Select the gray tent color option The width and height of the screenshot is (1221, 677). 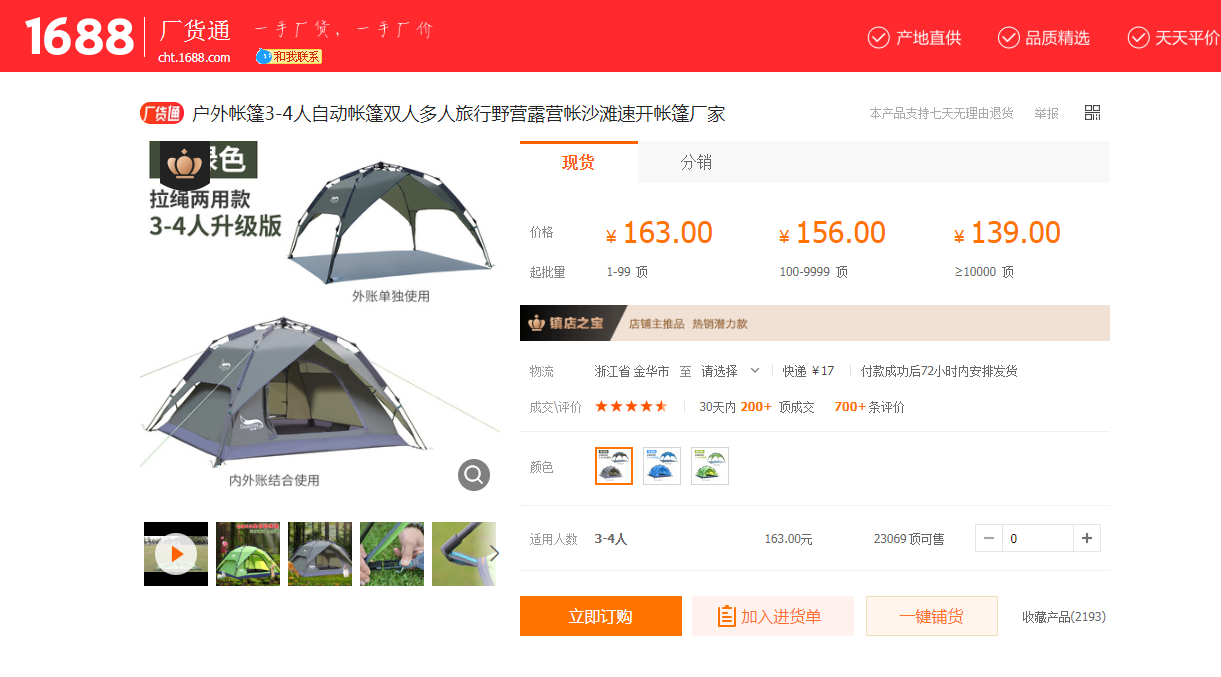(x=614, y=466)
